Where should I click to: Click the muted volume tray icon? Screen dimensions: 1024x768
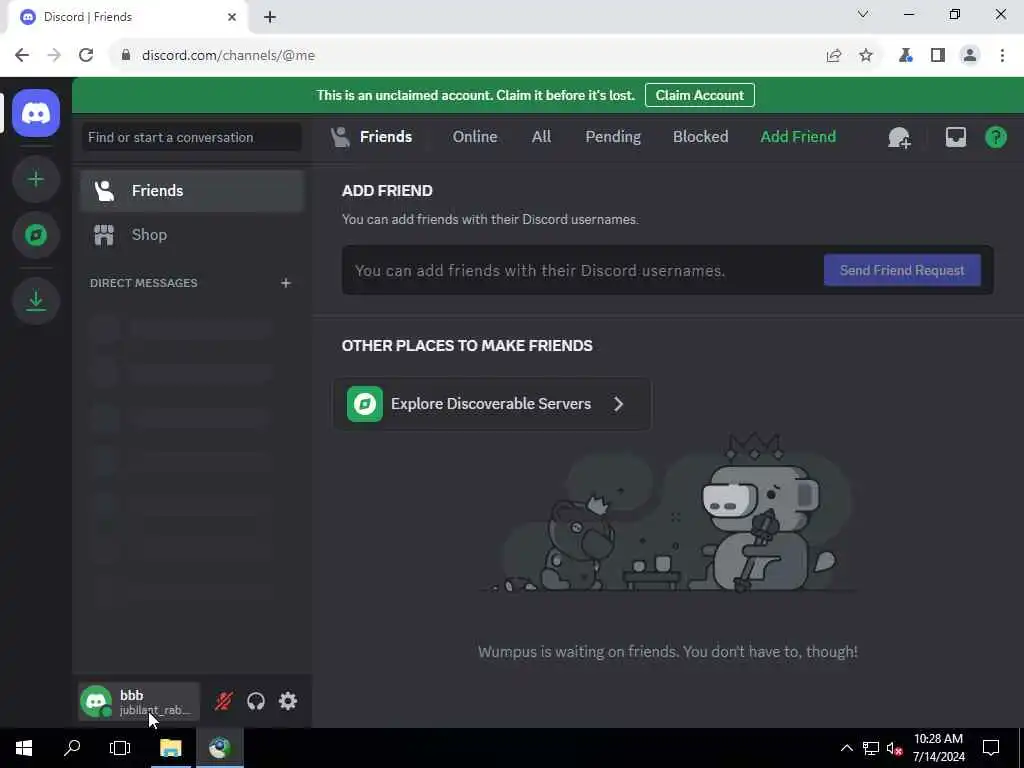click(x=894, y=748)
